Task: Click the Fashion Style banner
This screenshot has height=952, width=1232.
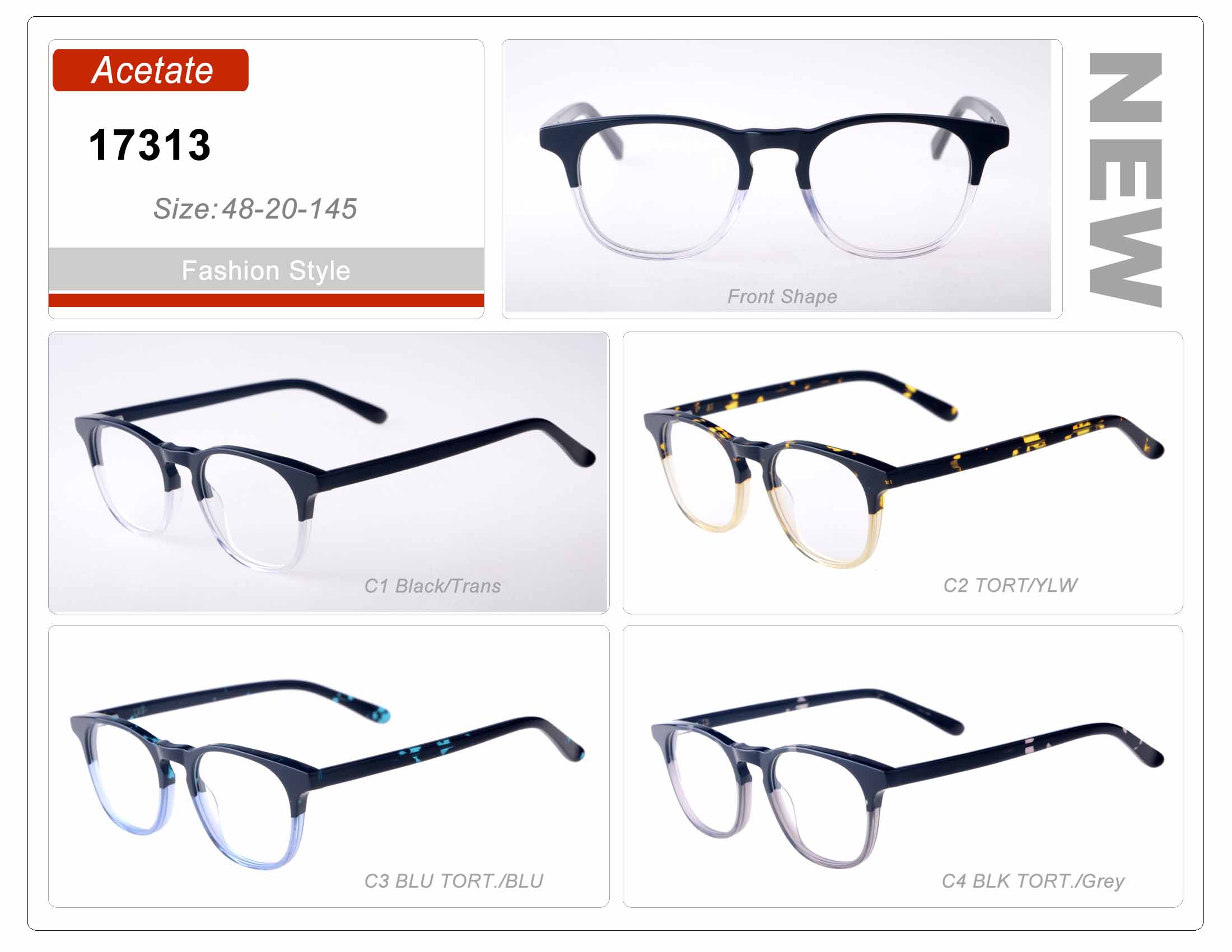Action: coord(266,269)
